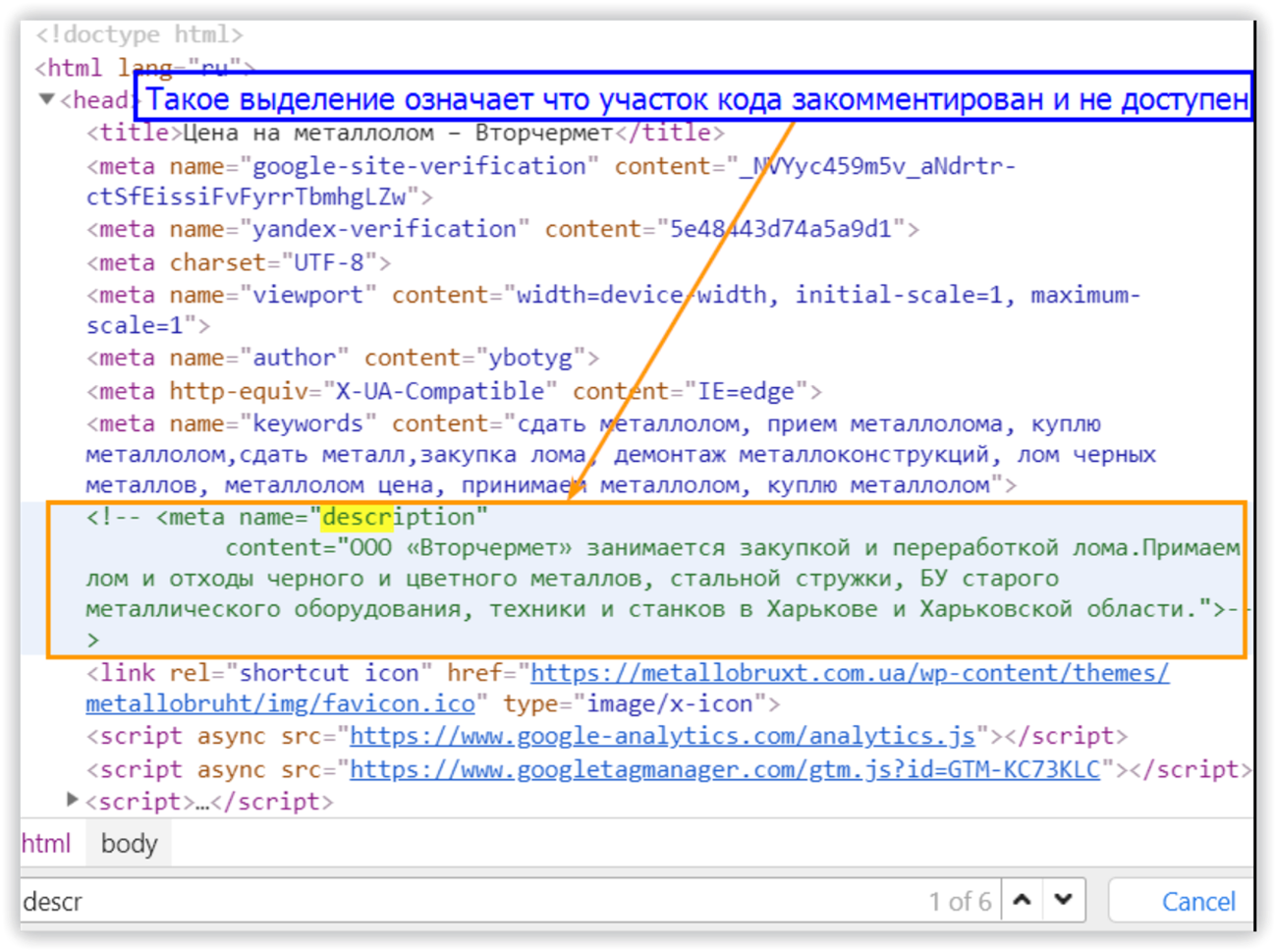Cancel the search bar
Viewport: 1277px width, 952px height.
pos(1197,901)
